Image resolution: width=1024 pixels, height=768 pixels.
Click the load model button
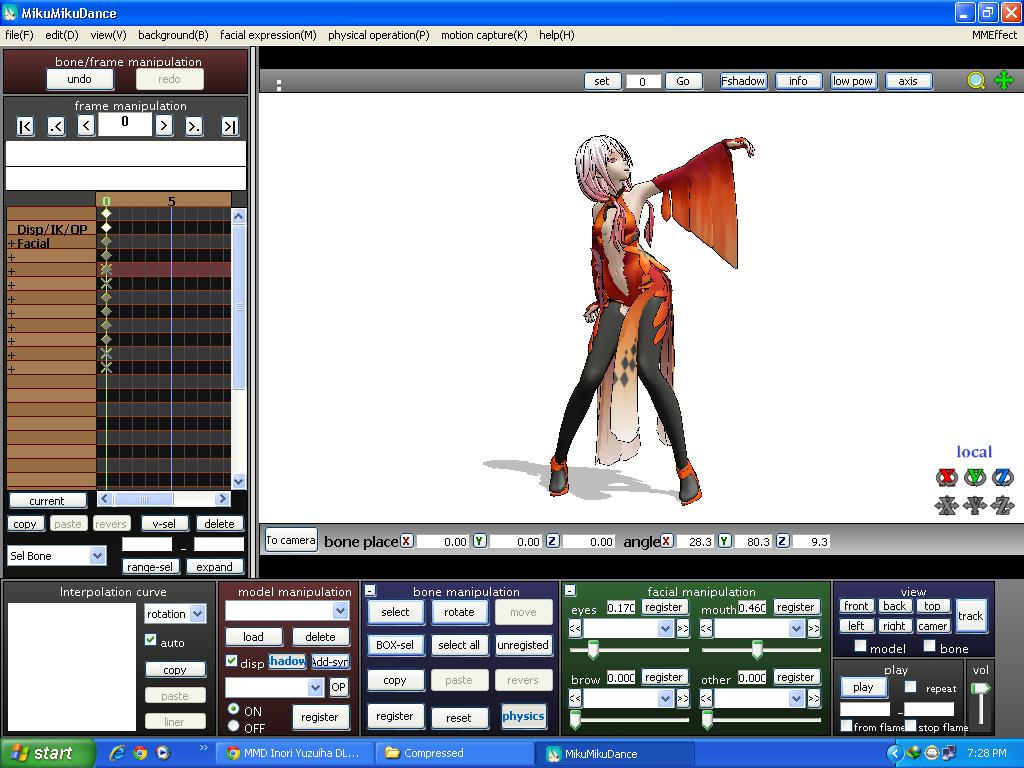(253, 637)
